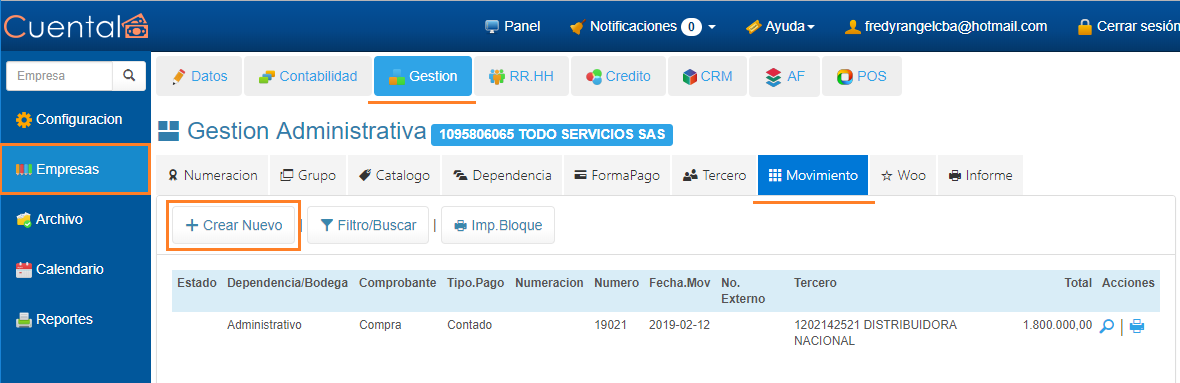Open the CRM module tab

coord(707,76)
